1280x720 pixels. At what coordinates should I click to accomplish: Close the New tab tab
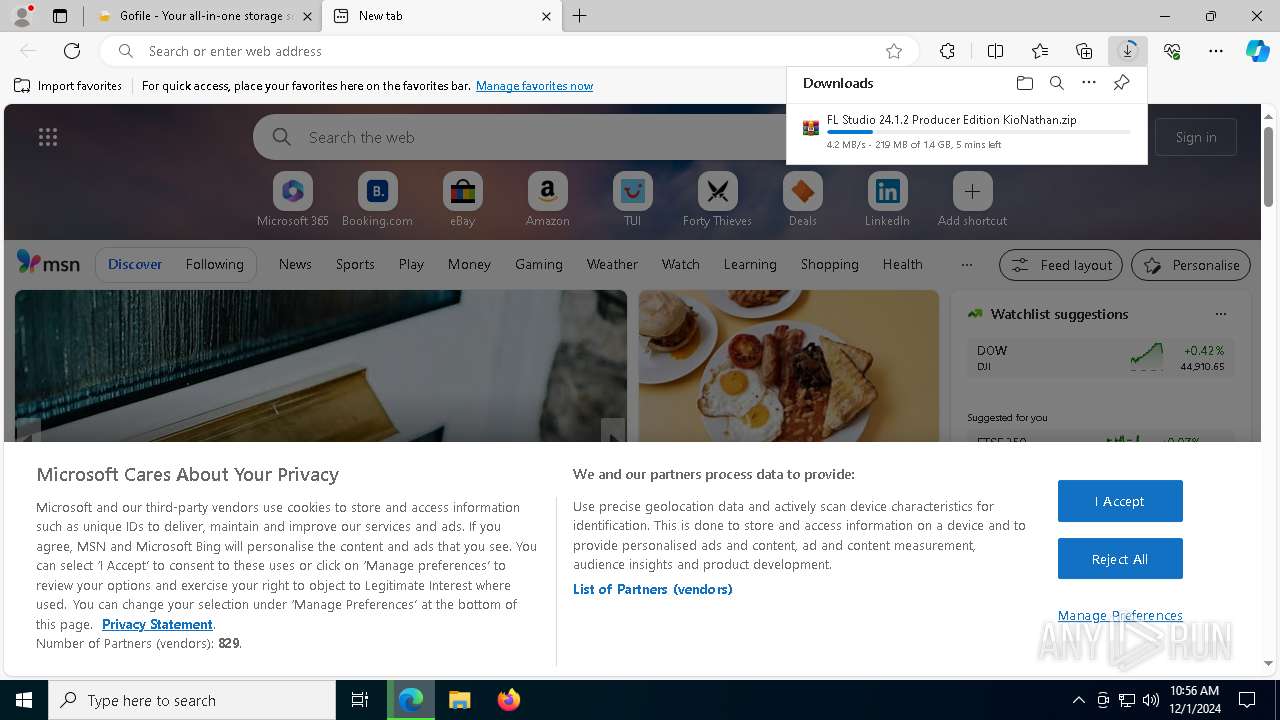point(546,16)
